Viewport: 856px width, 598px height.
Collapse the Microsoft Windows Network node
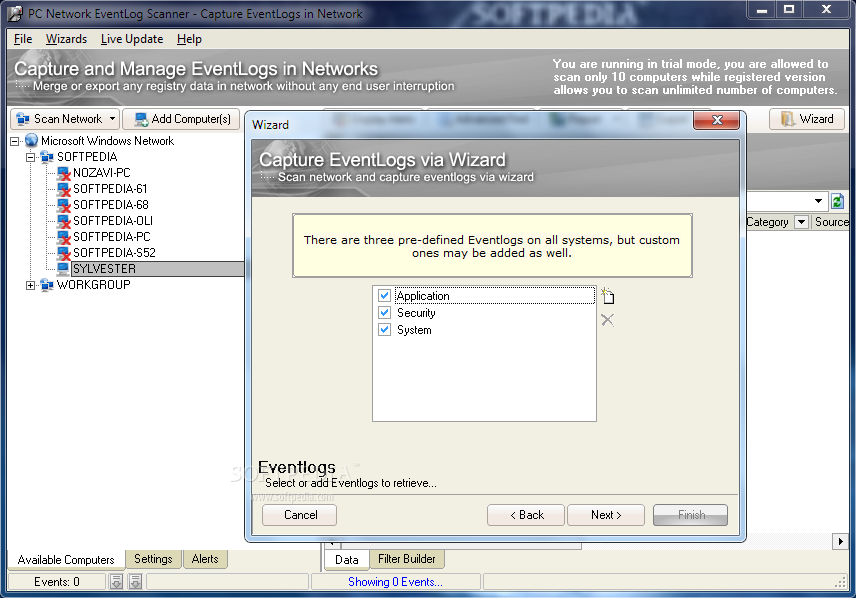tap(15, 141)
